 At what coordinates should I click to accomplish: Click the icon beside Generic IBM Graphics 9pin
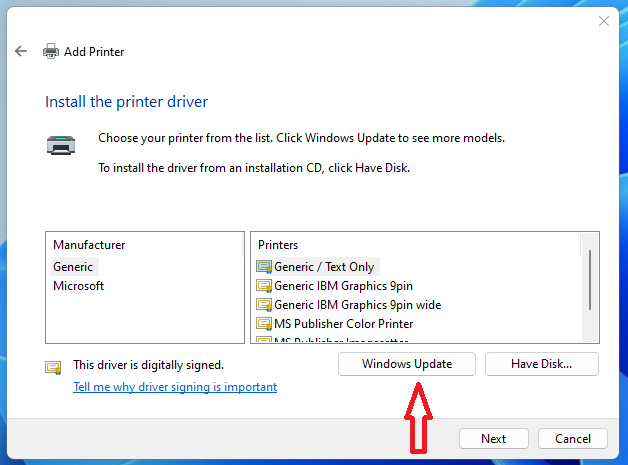(x=264, y=286)
